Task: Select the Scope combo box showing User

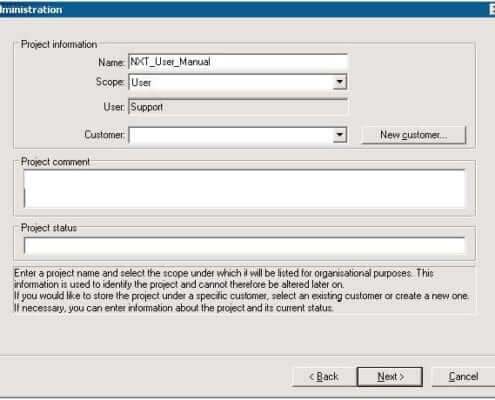Action: [238, 82]
